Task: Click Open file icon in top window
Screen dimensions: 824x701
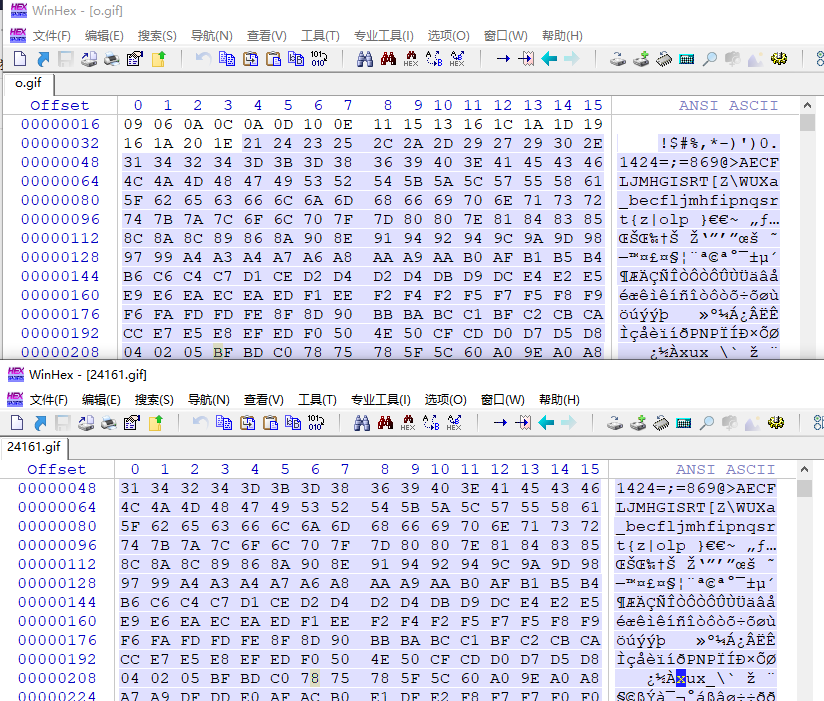Action: pos(43,59)
